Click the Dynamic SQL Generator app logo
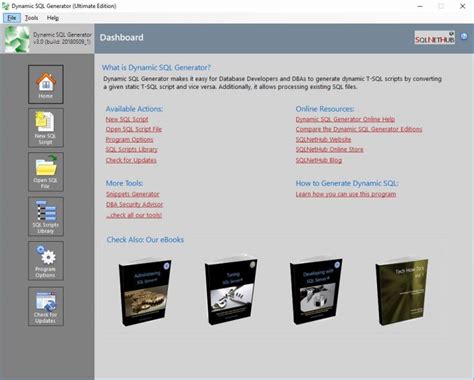 [16, 39]
